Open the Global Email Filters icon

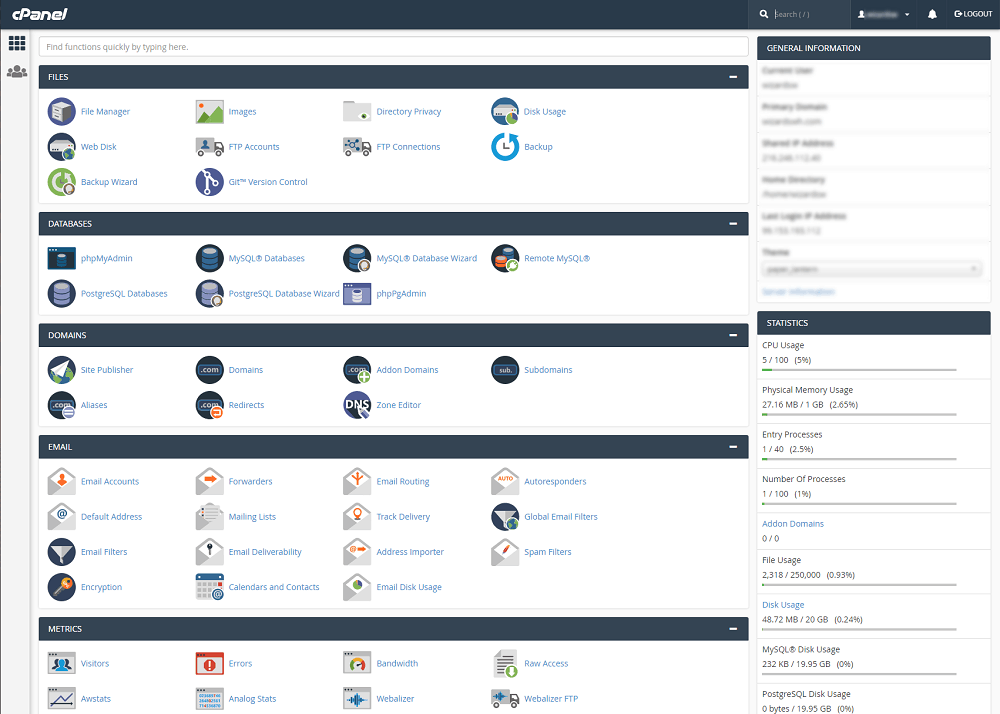tap(505, 516)
